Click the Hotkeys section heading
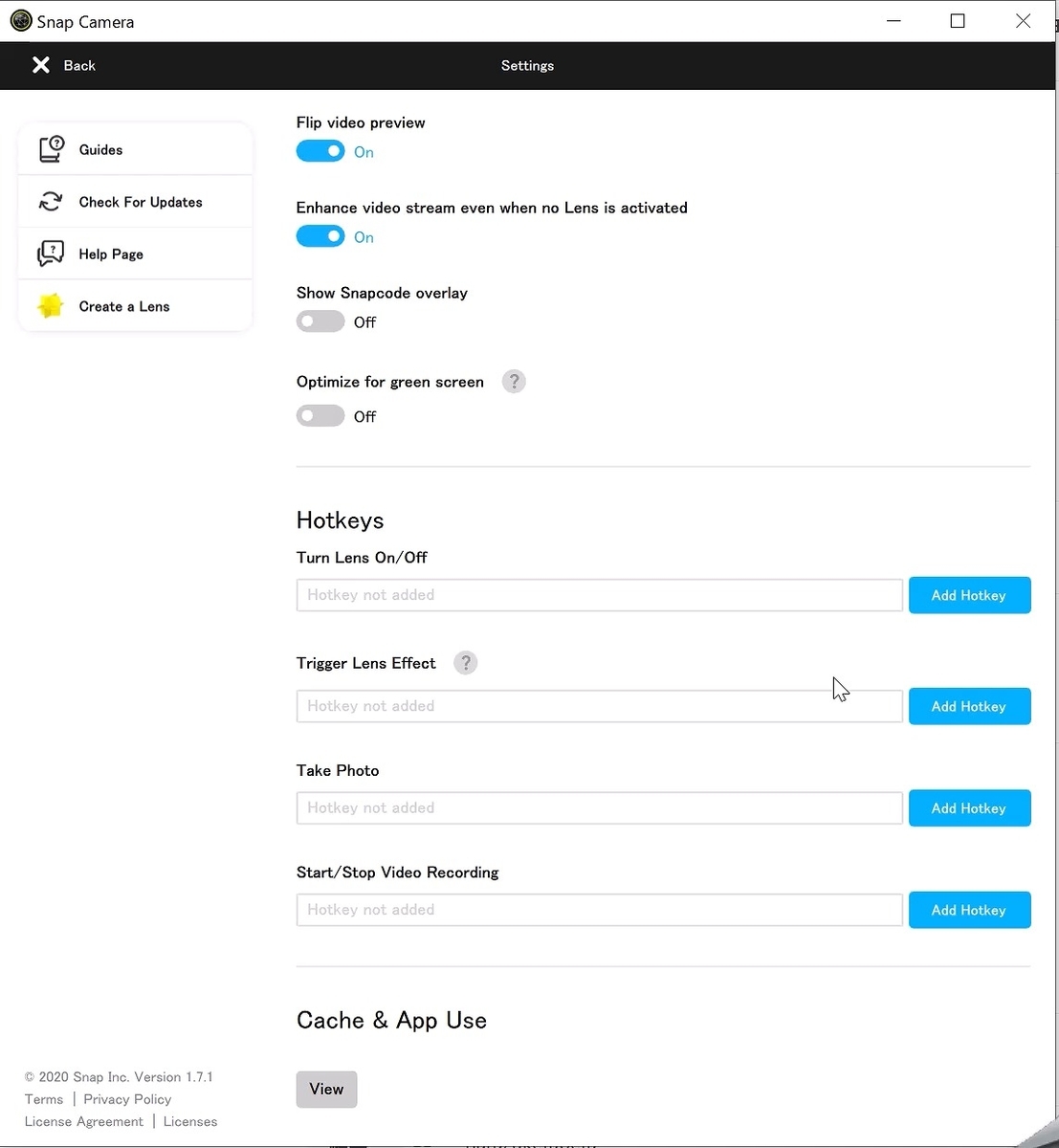Screen dimensions: 1059x1148 coord(340,520)
